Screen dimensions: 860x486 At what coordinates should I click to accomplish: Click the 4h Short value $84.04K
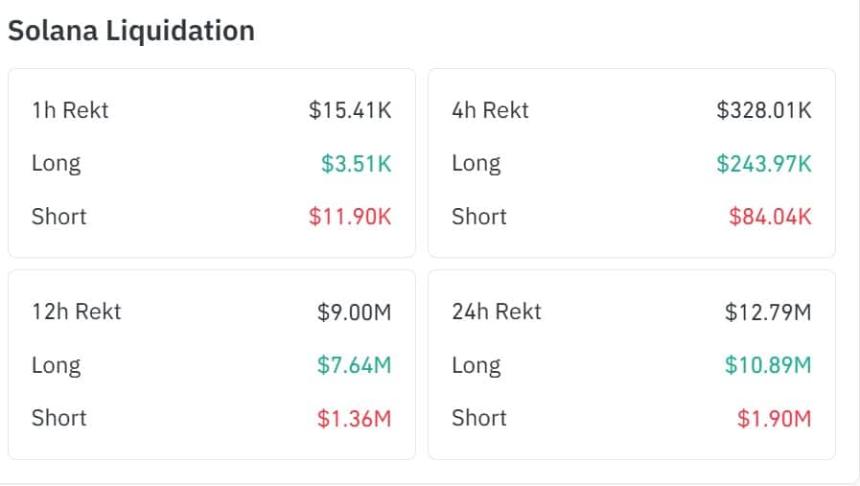(x=770, y=216)
